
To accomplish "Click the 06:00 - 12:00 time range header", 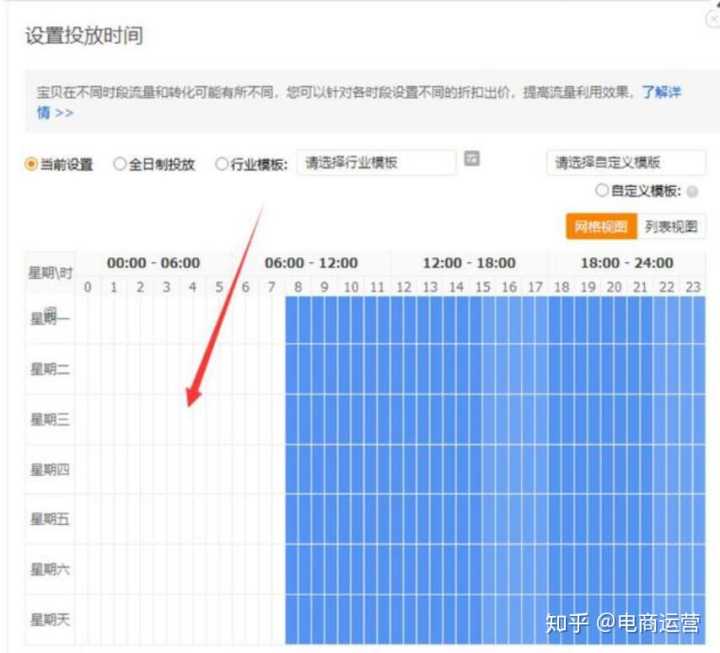I will click(x=311, y=263).
